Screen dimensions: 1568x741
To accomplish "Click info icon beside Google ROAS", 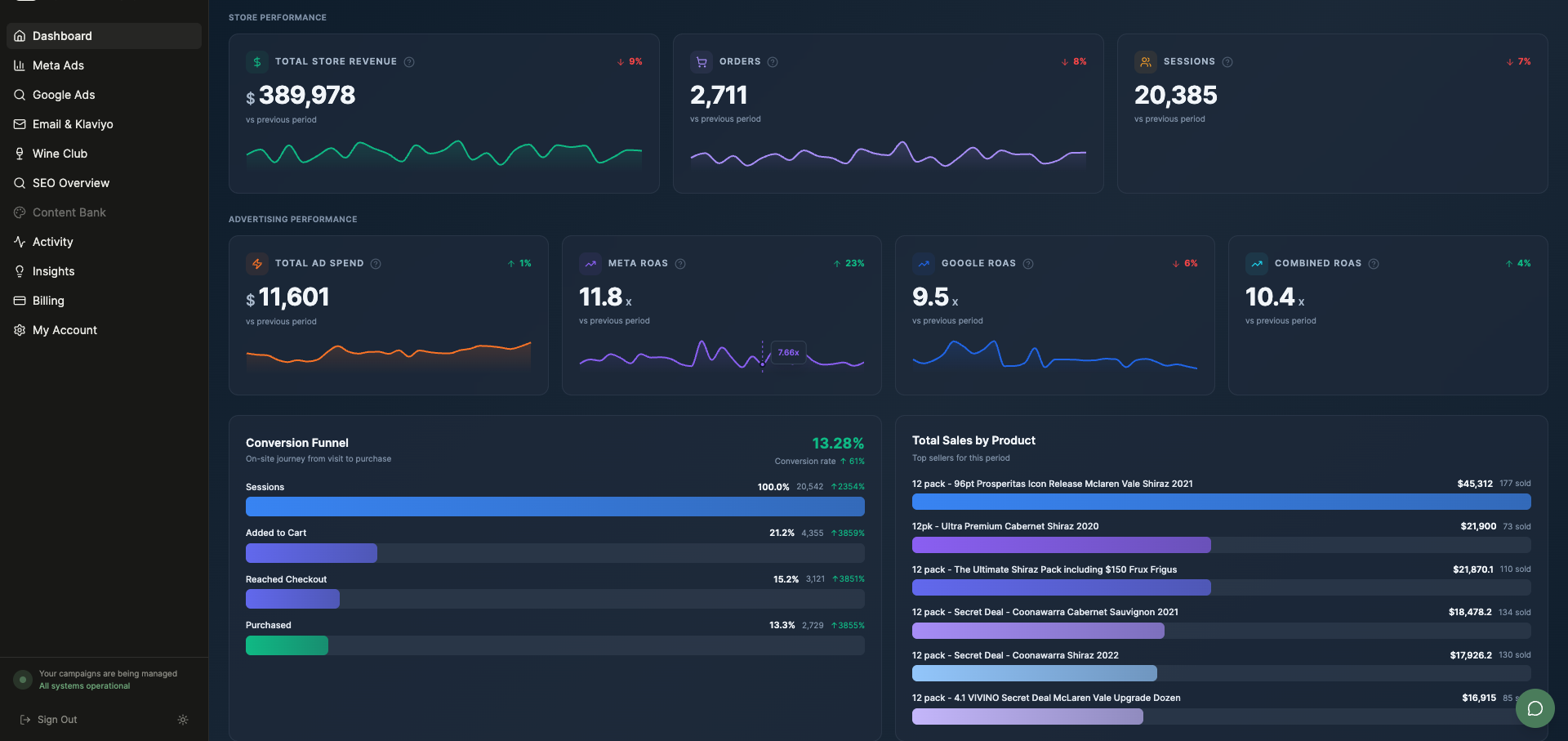I will point(1028,264).
